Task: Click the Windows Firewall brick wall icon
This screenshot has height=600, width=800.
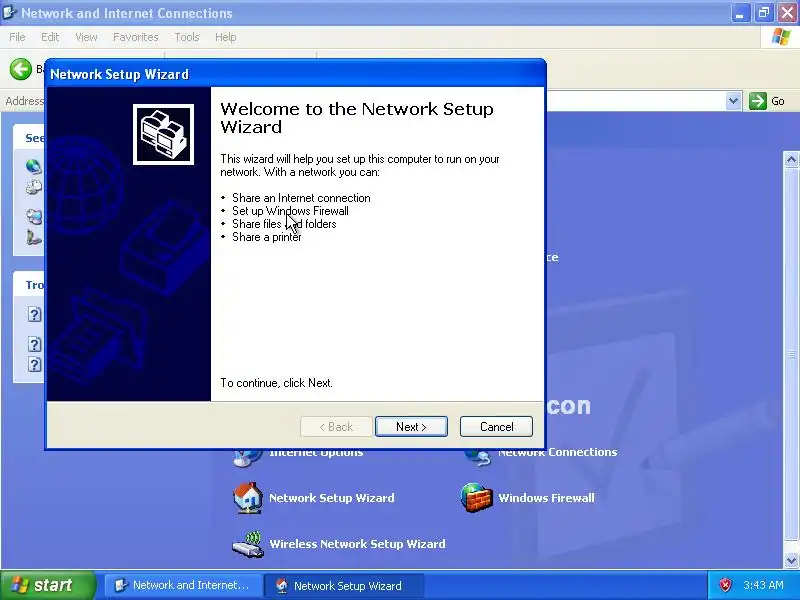Action: click(477, 498)
